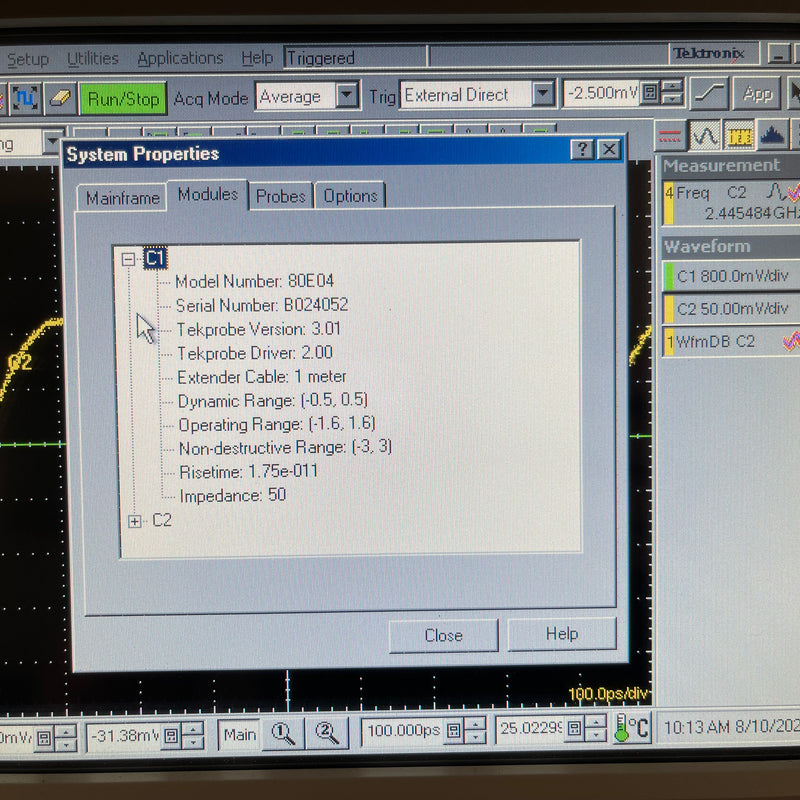The width and height of the screenshot is (800, 800).
Task: Select the Dynamic Range row
Action: click(273, 401)
